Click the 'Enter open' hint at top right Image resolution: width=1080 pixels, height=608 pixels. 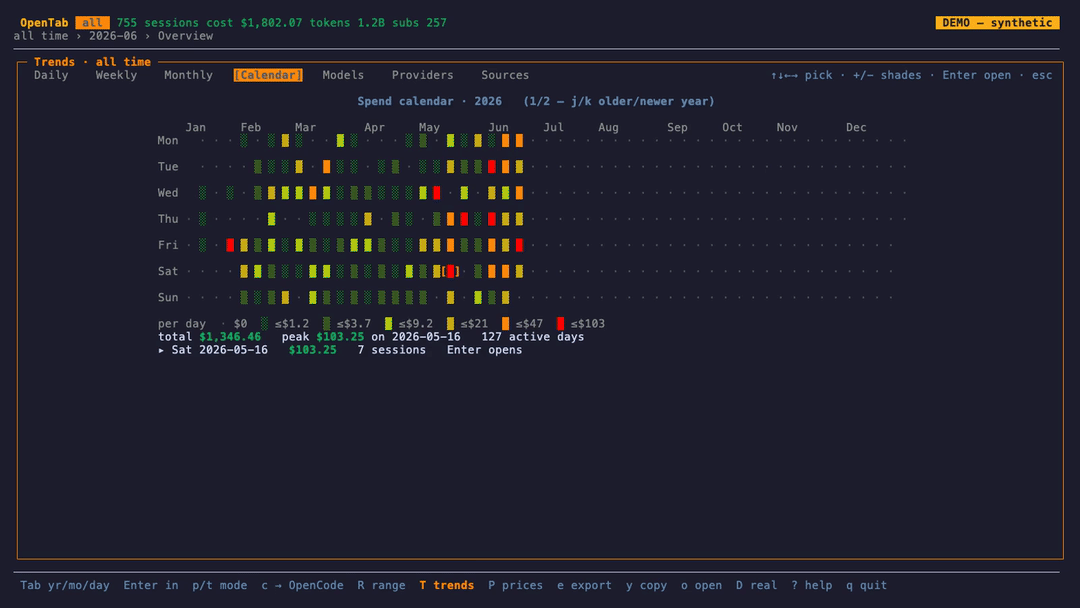(x=977, y=75)
